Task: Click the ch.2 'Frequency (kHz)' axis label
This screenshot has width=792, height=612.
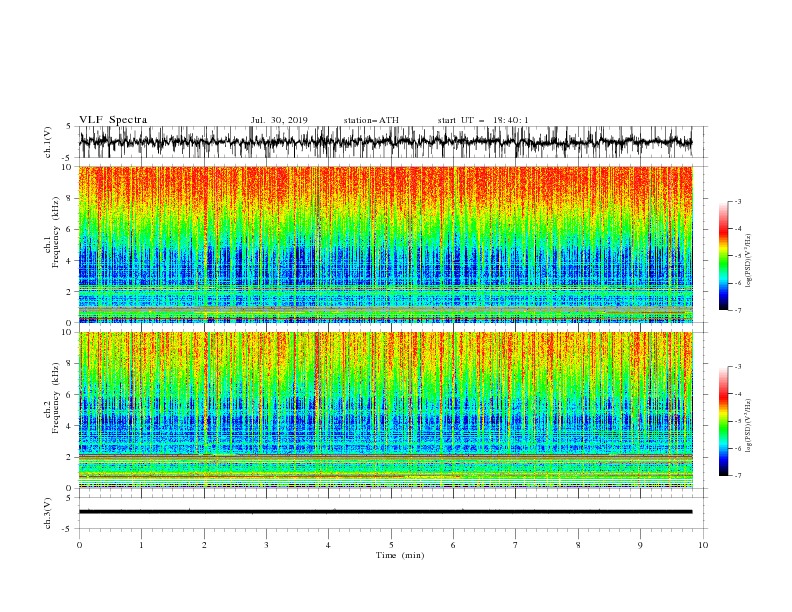Action: [56, 398]
